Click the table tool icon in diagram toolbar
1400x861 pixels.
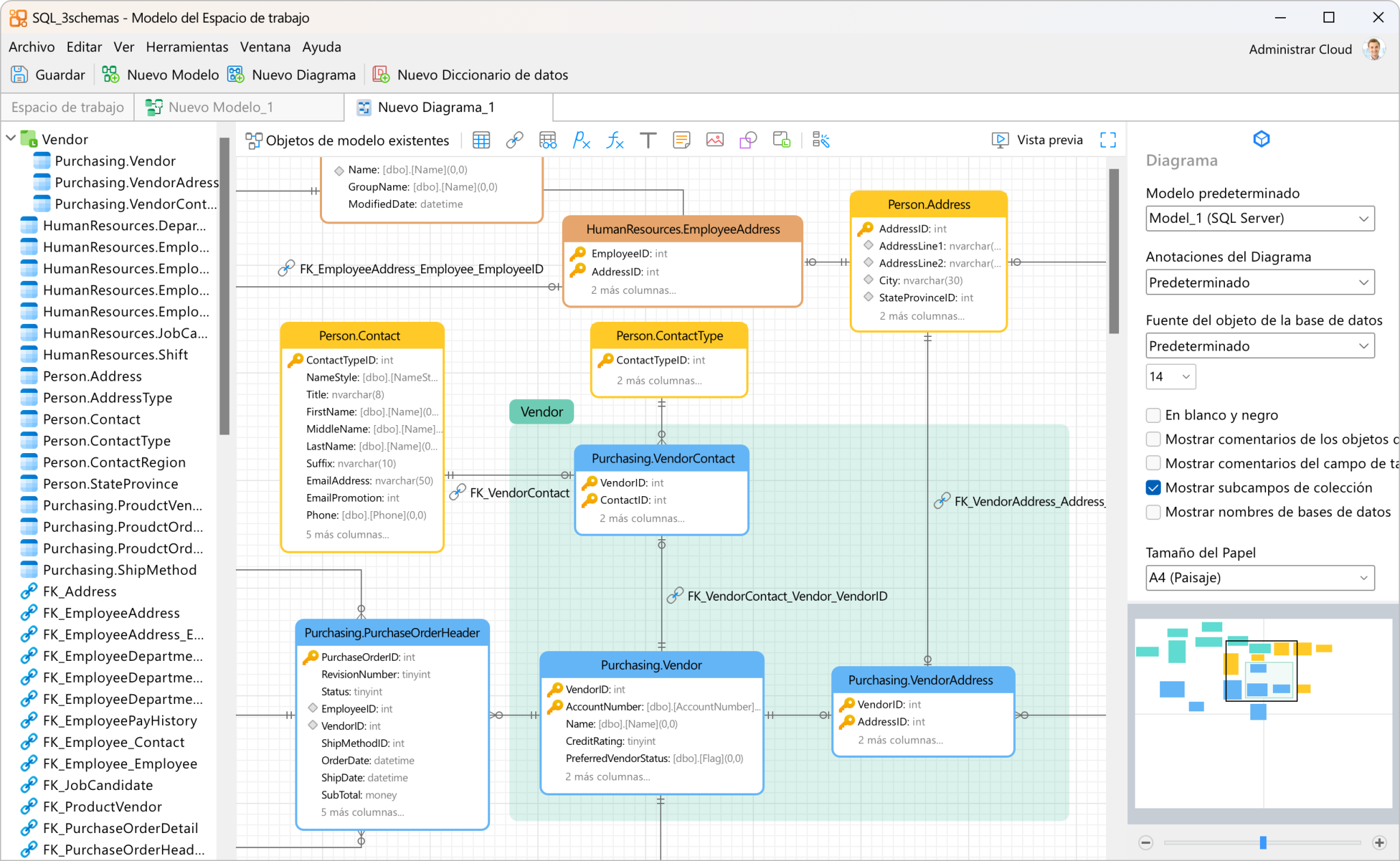(481, 141)
